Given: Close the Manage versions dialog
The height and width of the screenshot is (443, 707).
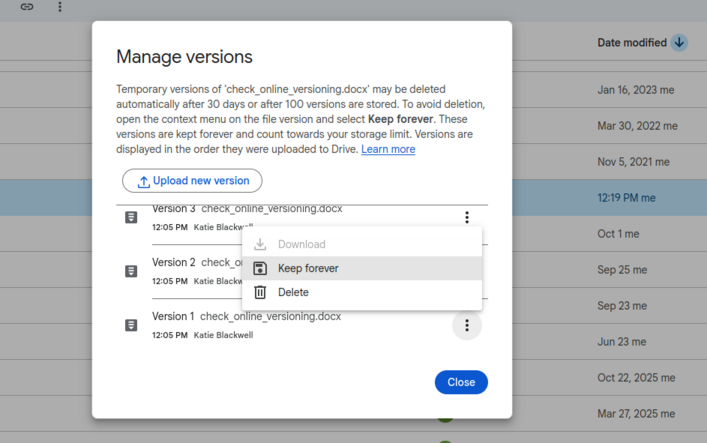Looking at the screenshot, I should click(x=461, y=382).
